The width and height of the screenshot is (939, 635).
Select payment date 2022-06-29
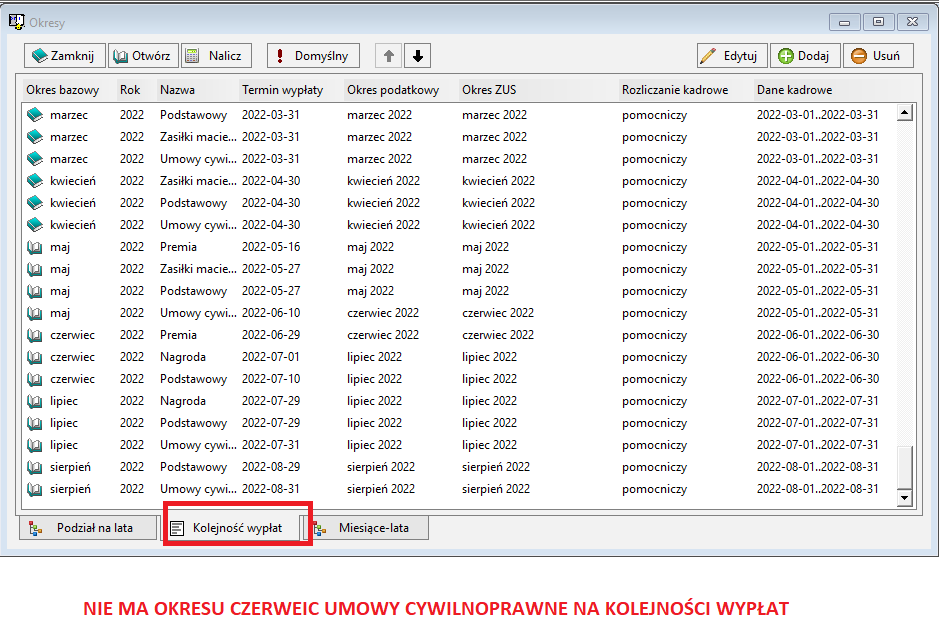coord(271,335)
